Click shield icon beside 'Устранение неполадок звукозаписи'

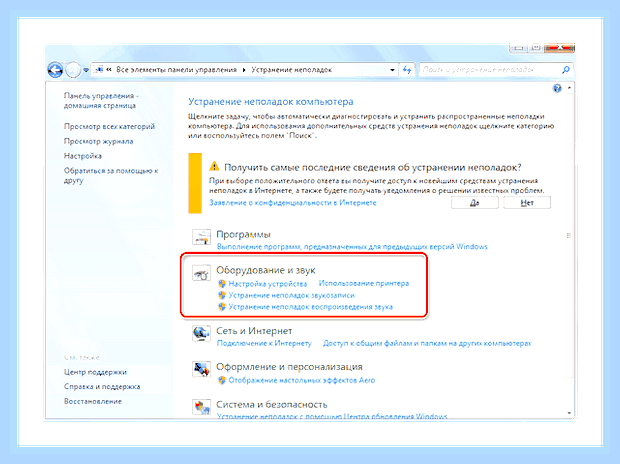pos(222,295)
